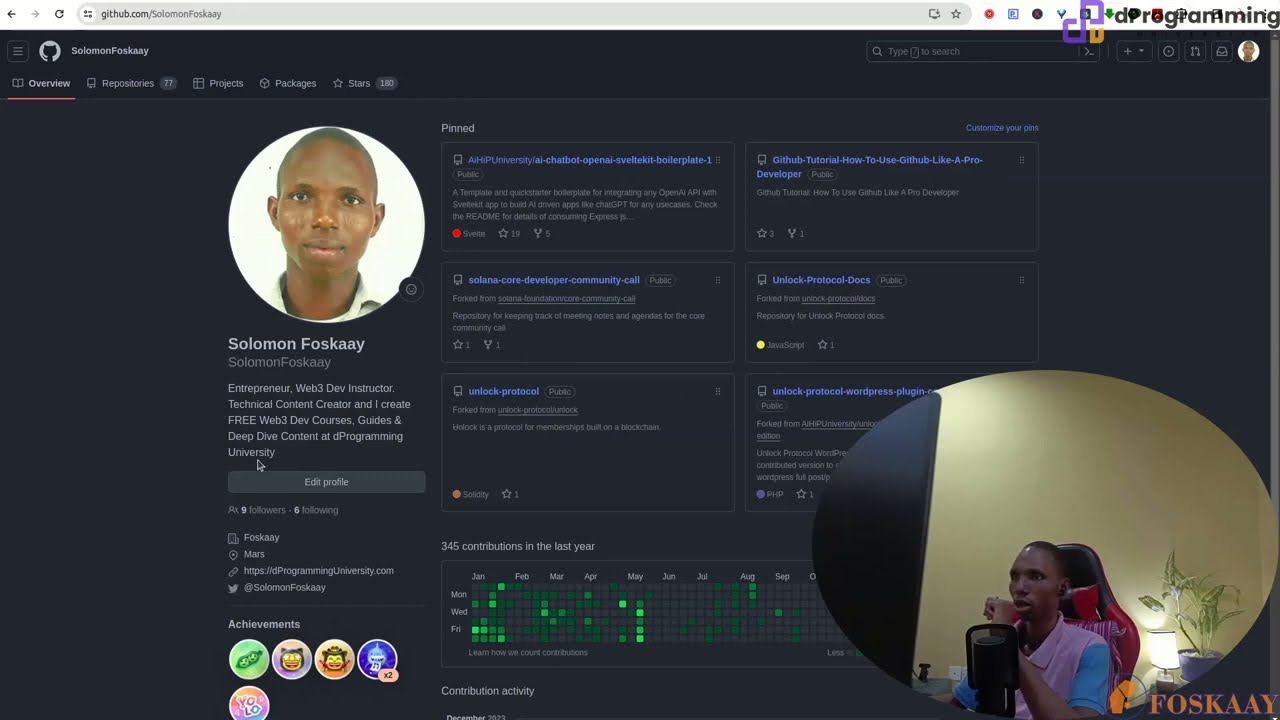
Task: Grab the drag handle on unlock-protocol pin
Action: coord(718,391)
